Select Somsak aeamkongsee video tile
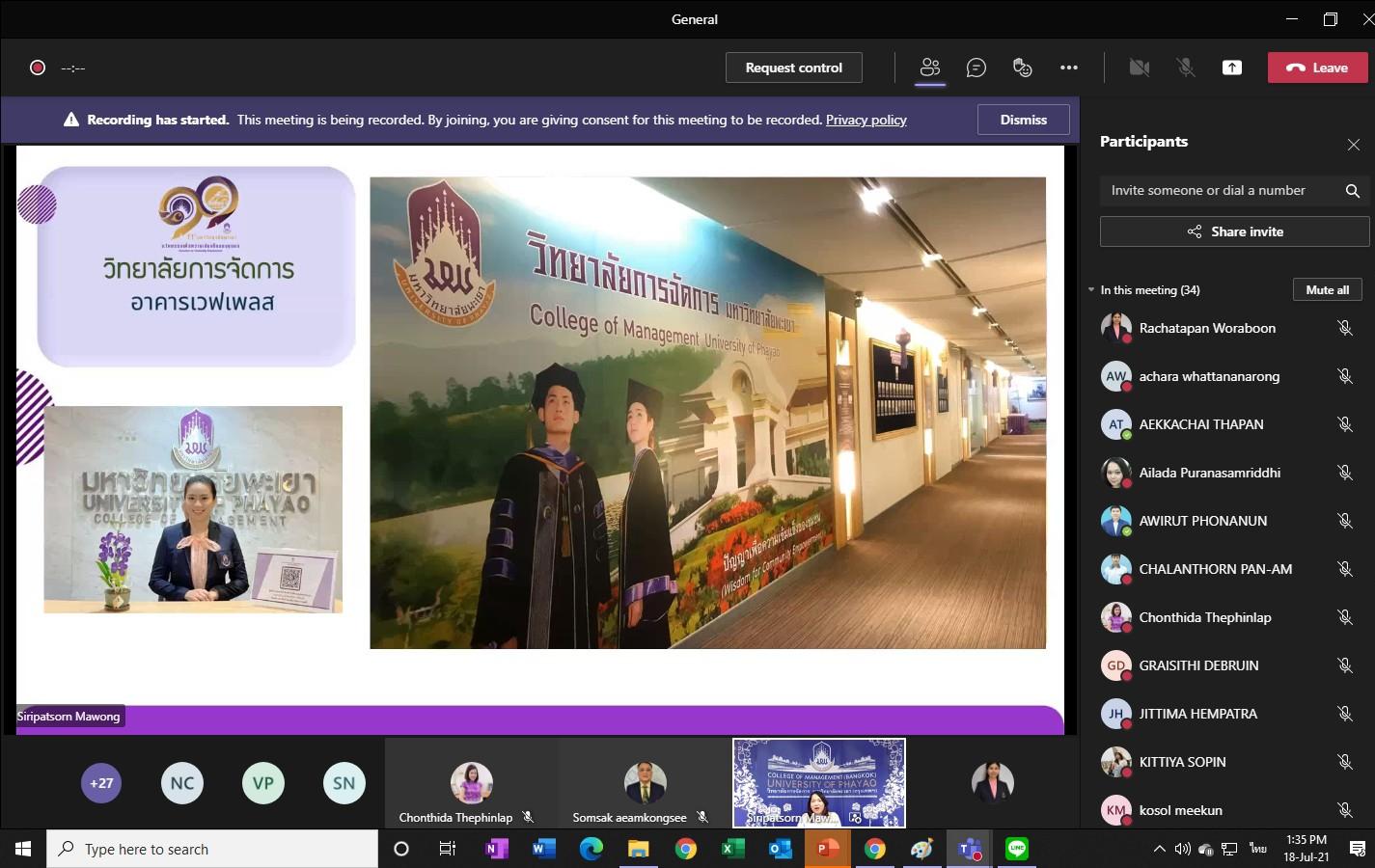 645,783
